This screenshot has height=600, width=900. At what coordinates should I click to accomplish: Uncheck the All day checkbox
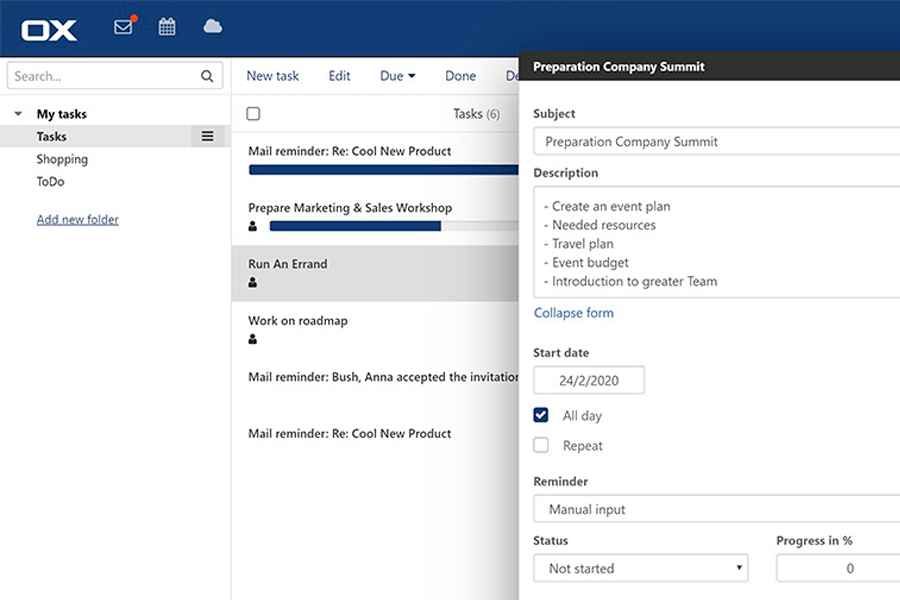click(541, 415)
